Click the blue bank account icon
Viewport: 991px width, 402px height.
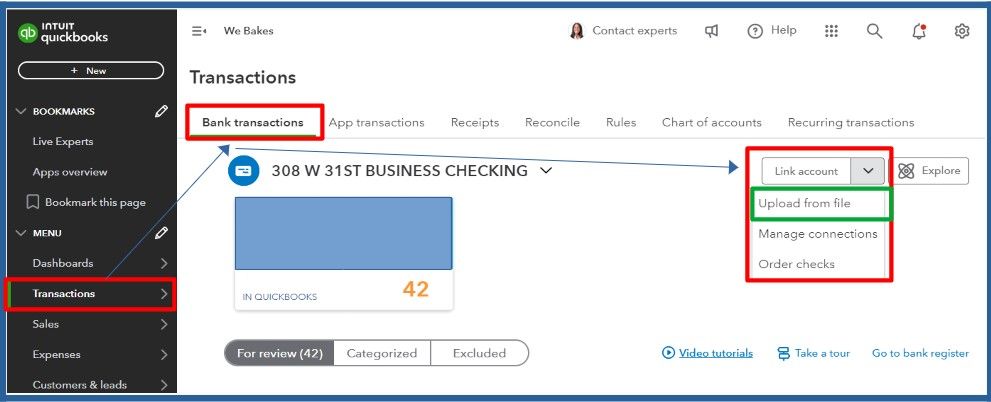pyautogui.click(x=244, y=170)
